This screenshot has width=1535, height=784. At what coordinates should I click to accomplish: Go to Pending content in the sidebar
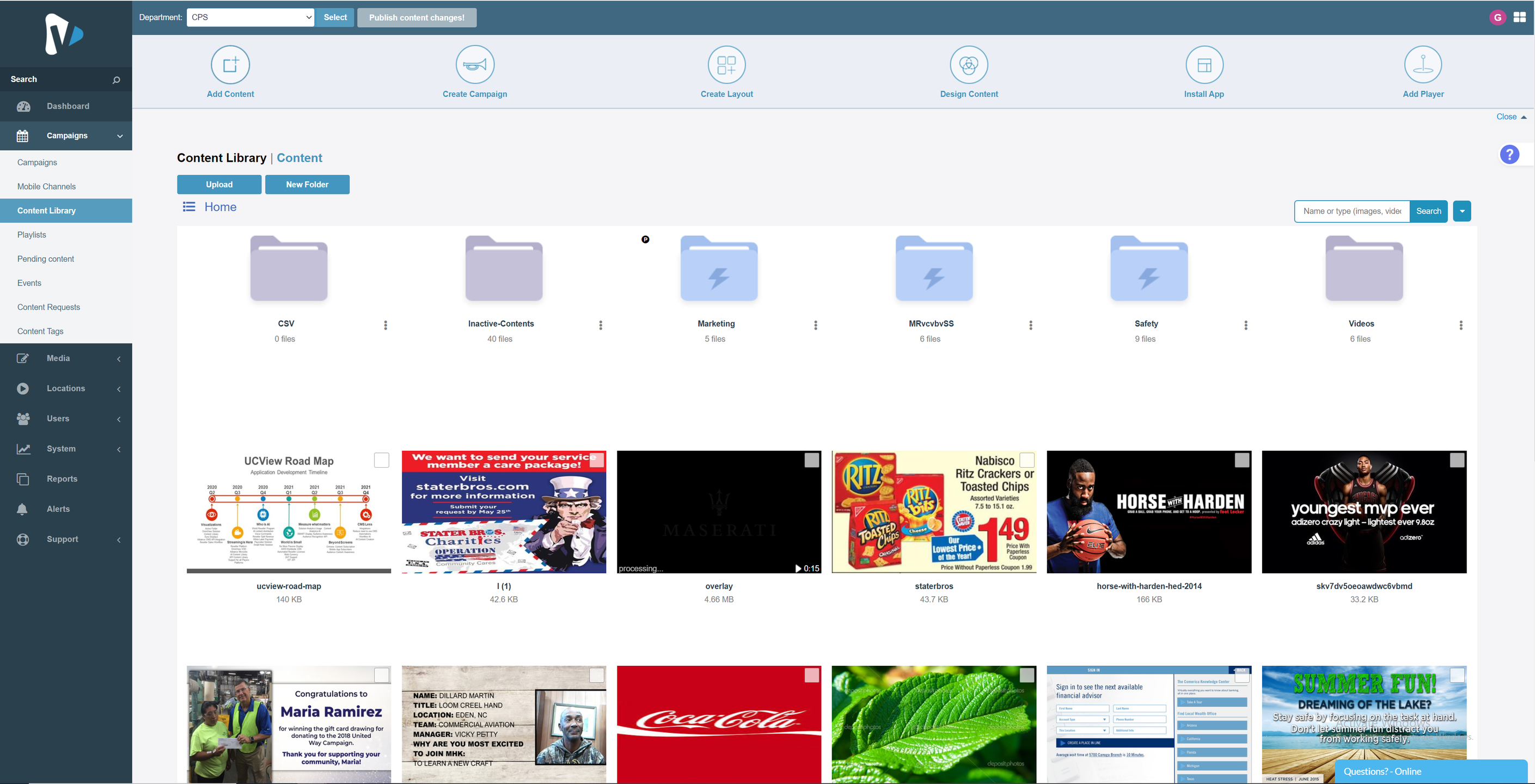[x=45, y=259]
